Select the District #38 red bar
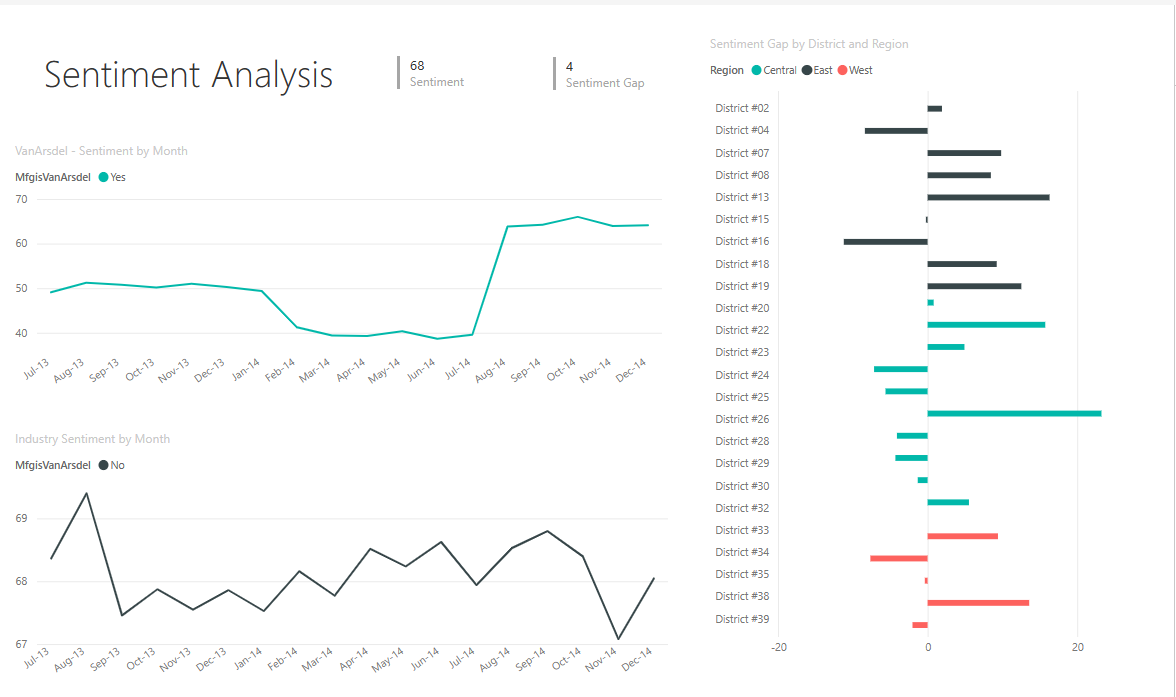This screenshot has height=697, width=1176. pyautogui.click(x=978, y=602)
